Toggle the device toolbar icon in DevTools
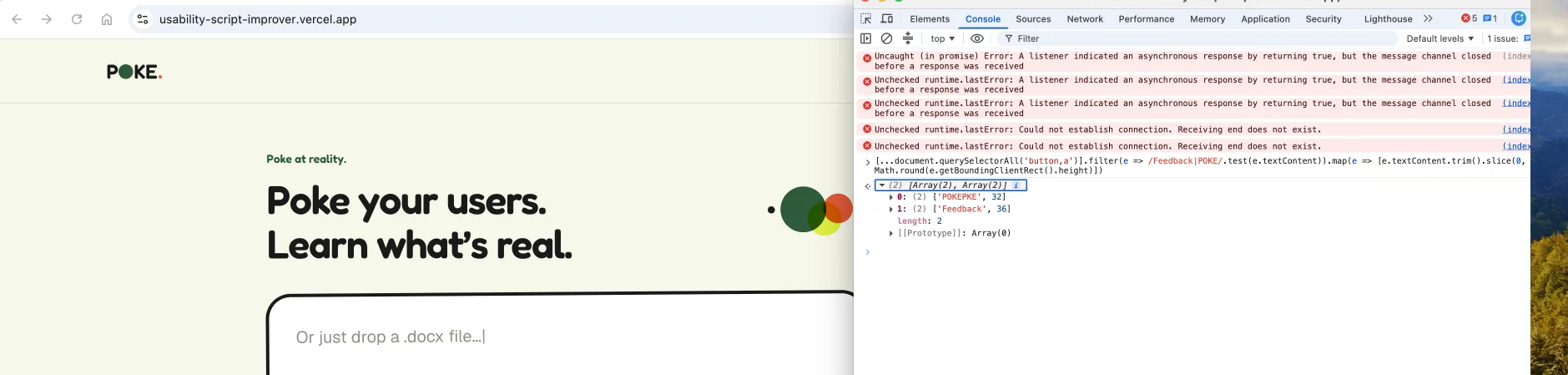This screenshot has width=1568, height=375. click(x=887, y=18)
